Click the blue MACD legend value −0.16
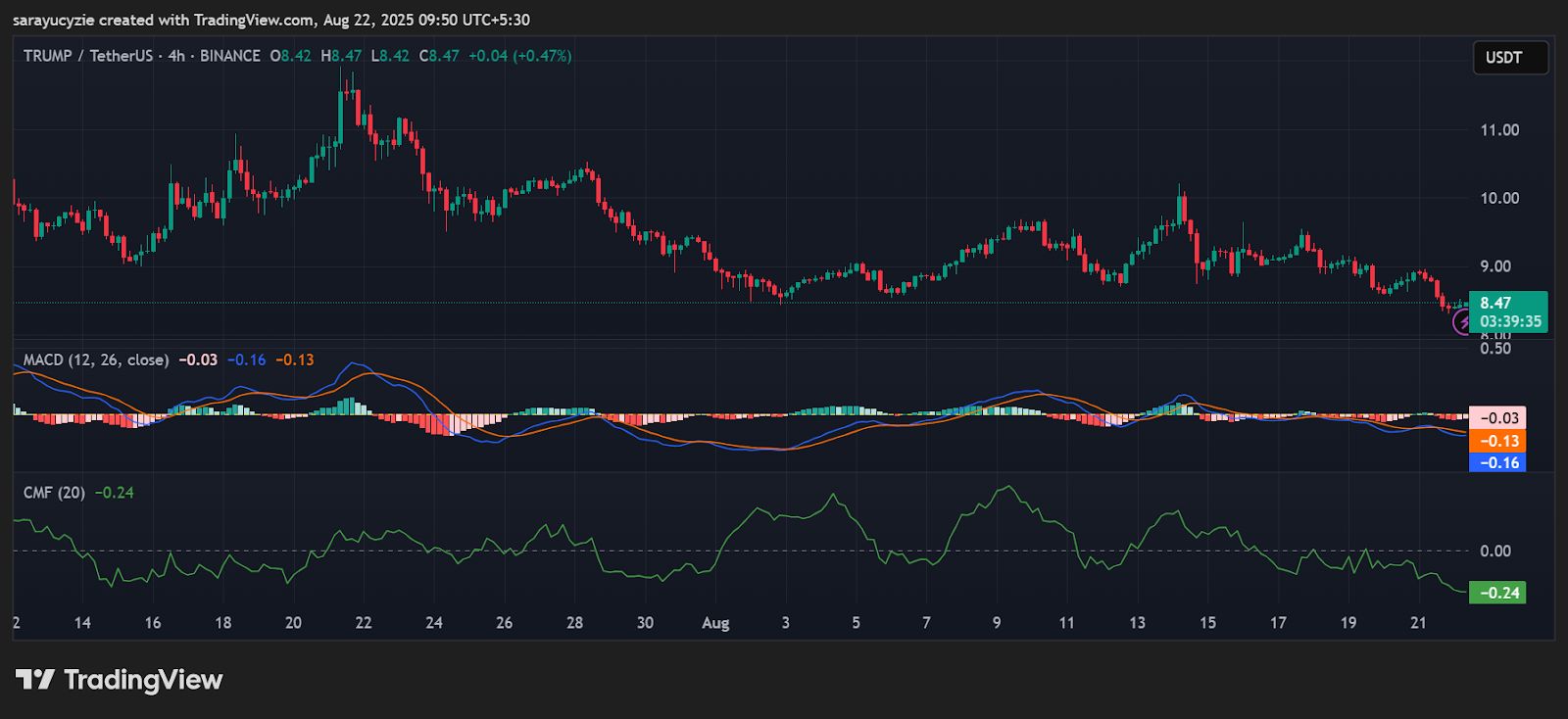 247,359
